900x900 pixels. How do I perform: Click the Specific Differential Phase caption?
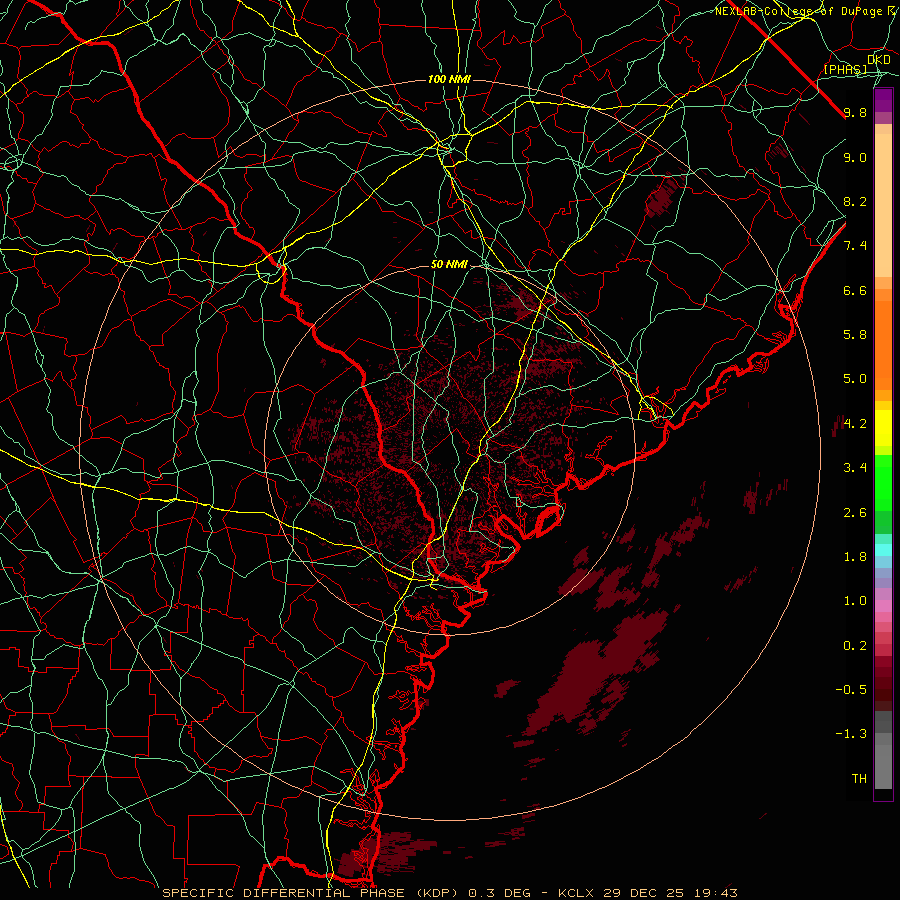click(x=449, y=893)
